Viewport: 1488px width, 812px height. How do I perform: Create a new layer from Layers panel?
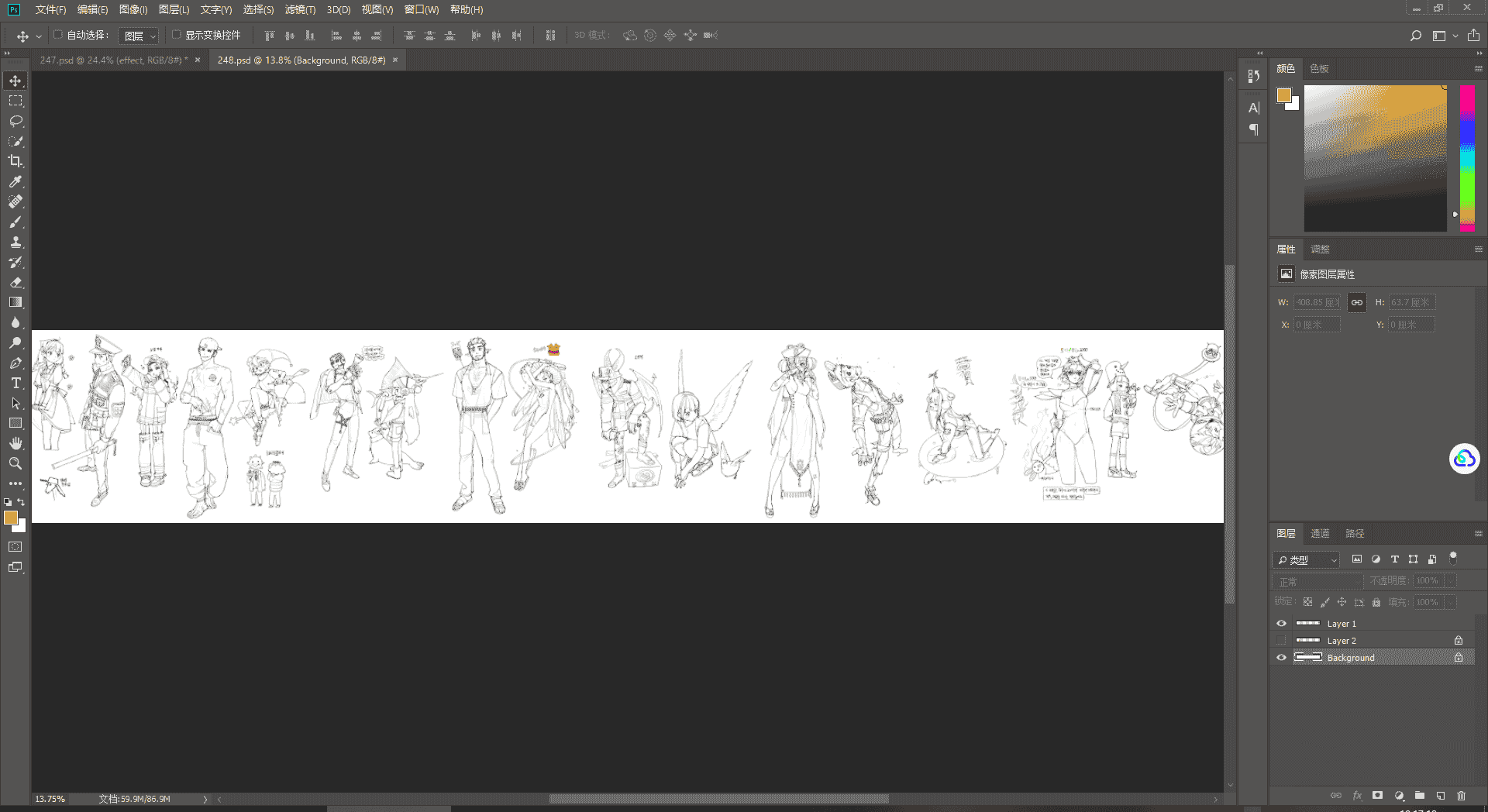pyautogui.click(x=1440, y=795)
